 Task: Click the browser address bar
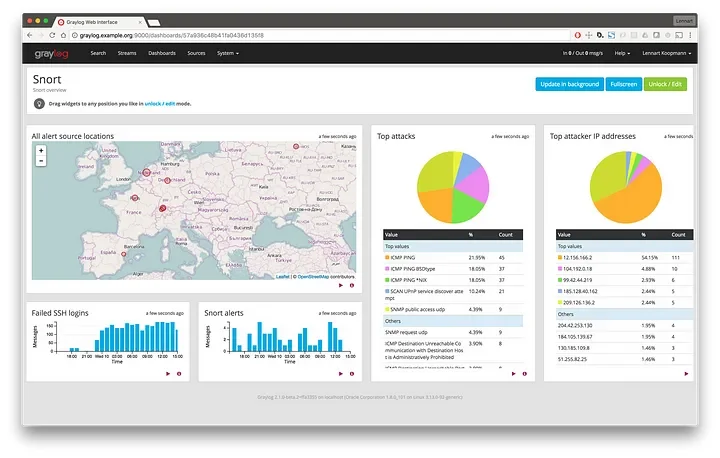[x=320, y=35]
